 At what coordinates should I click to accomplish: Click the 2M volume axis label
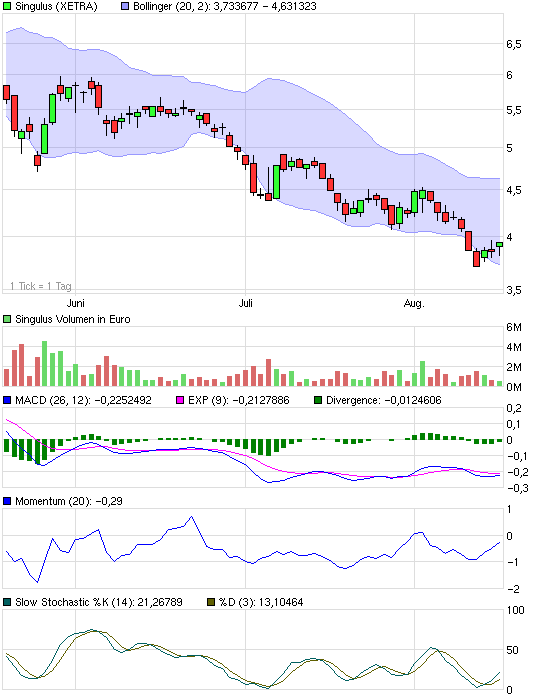point(513,367)
